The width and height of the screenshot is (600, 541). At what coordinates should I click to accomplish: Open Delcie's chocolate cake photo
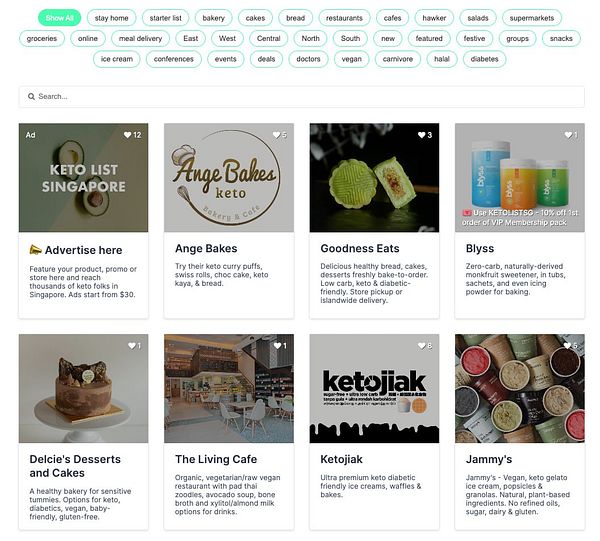pyautogui.click(x=83, y=388)
